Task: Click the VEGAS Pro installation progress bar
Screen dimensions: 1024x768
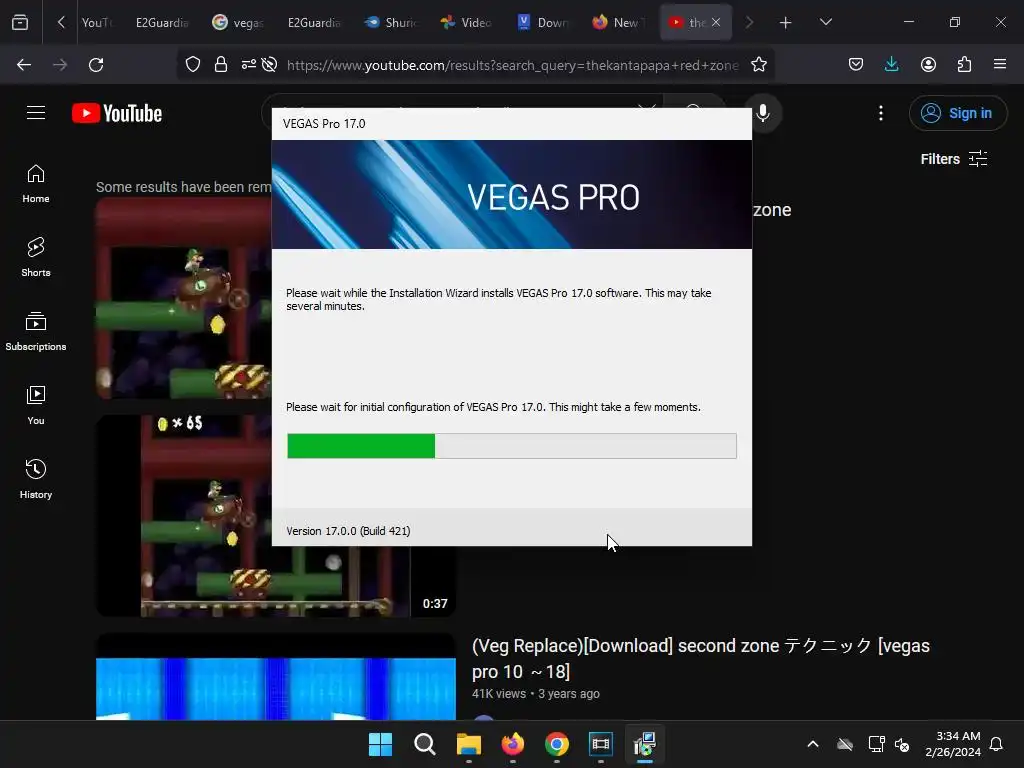Action: coord(512,446)
